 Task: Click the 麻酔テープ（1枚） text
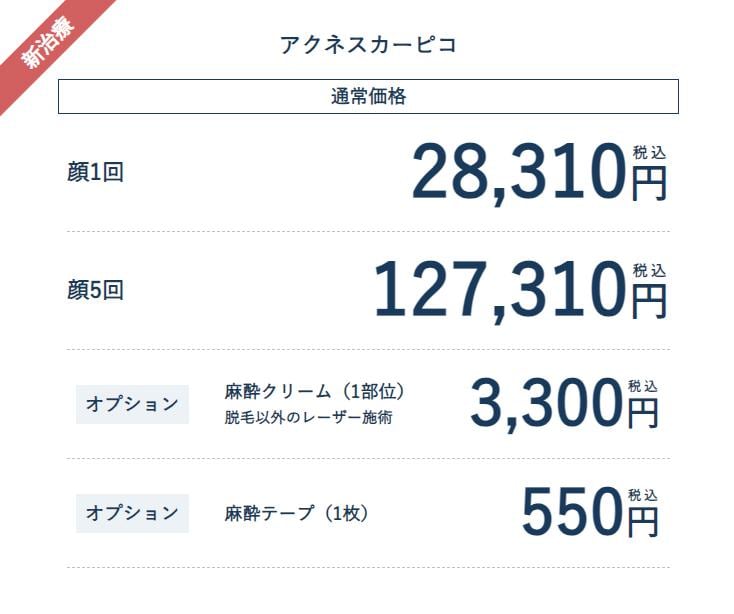[298, 513]
